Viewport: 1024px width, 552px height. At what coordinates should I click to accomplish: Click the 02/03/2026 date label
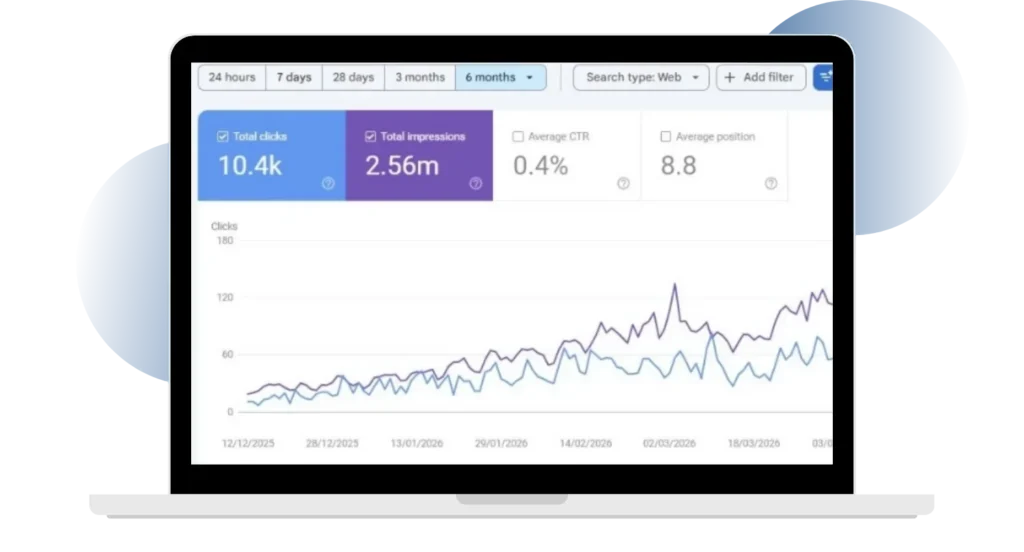[669, 443]
